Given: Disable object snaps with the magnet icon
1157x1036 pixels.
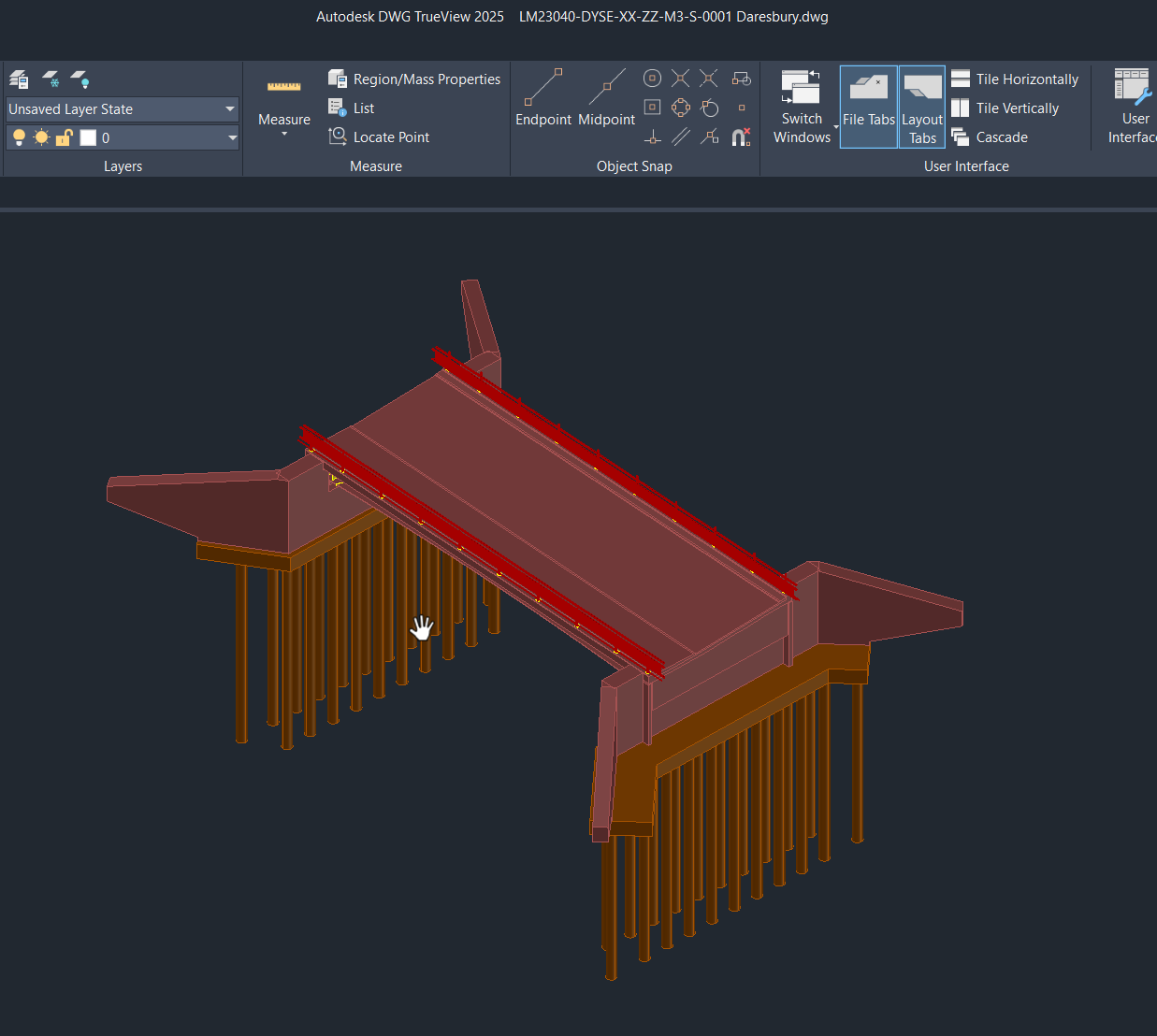Looking at the screenshot, I should pyautogui.click(x=741, y=137).
